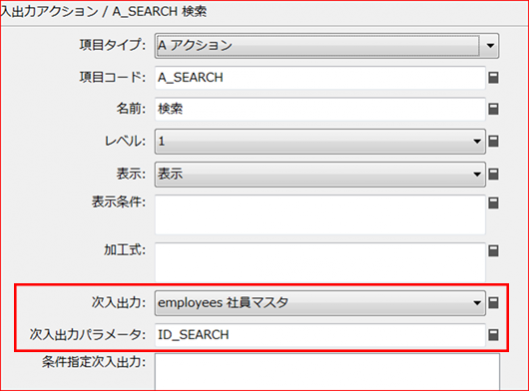Click the small icon beside 表示条件 area

pos(493,203)
